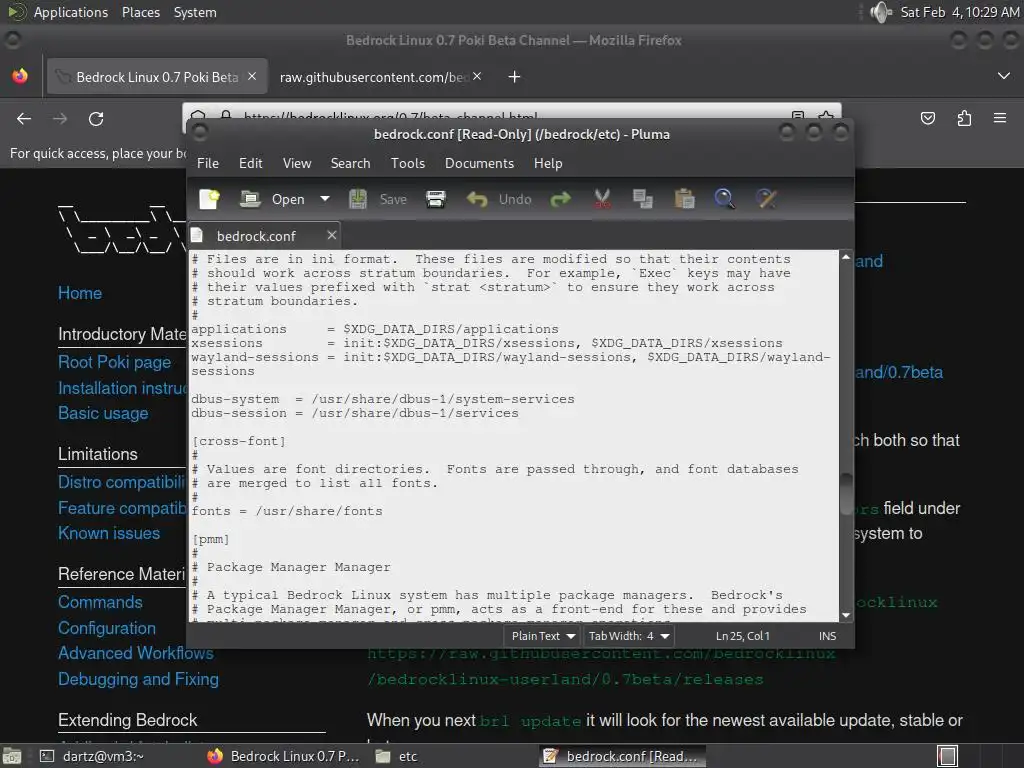Click the Firefox back arrow
Screen dimensions: 1024x768
[x=24, y=119]
